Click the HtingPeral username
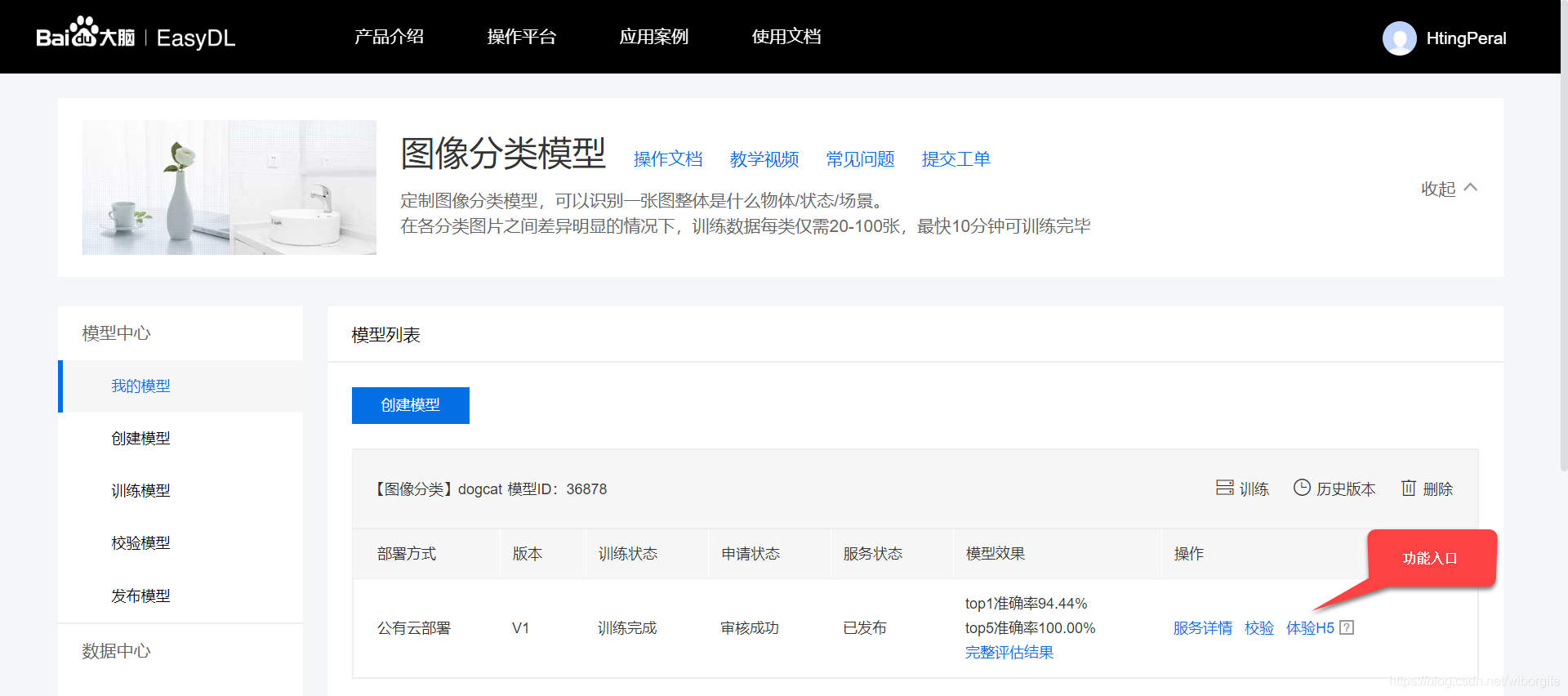The image size is (1568, 696). click(1466, 38)
